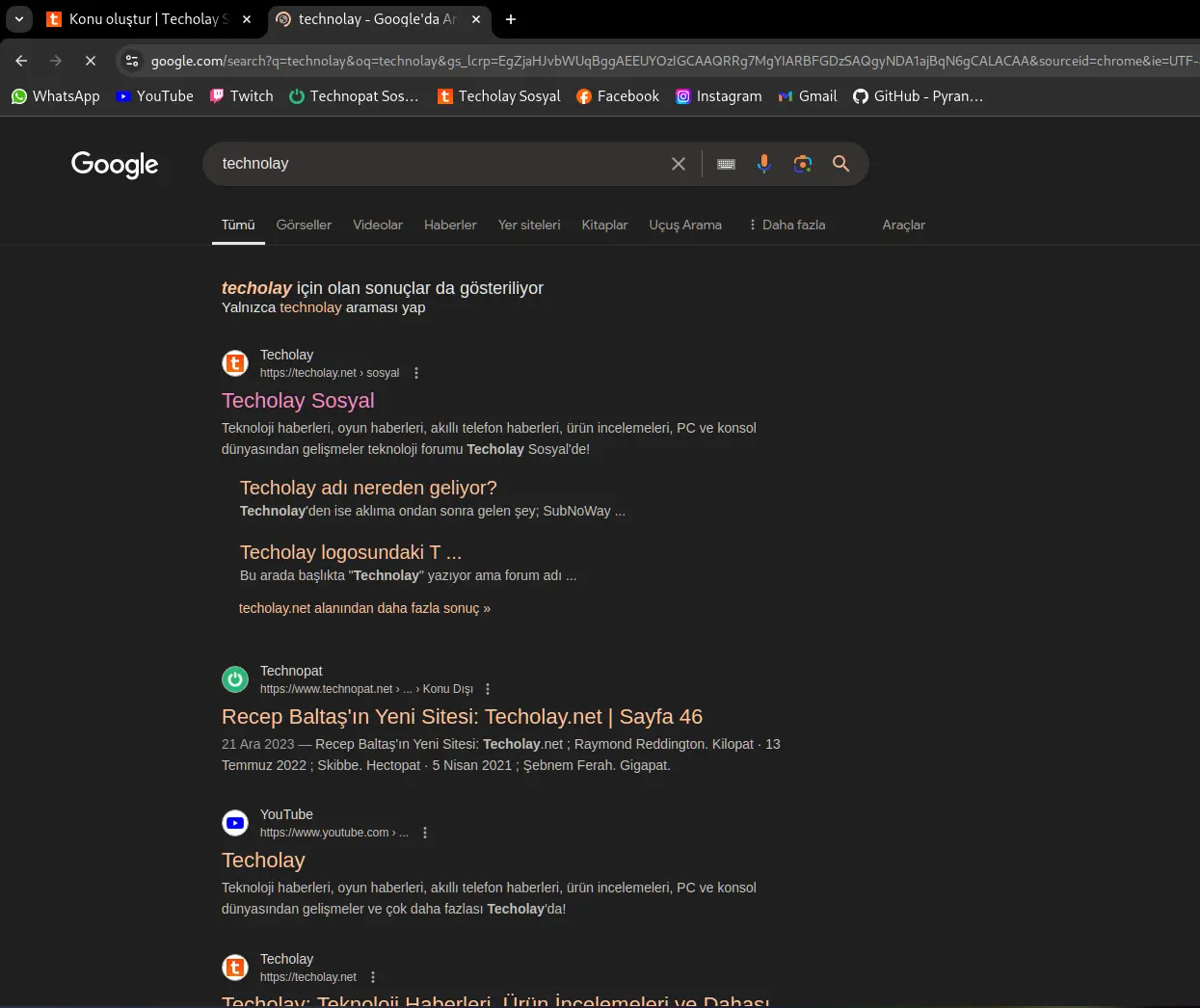This screenshot has width=1200, height=1008.
Task: Switch to Uçuş Arama tab
Action: [x=685, y=225]
